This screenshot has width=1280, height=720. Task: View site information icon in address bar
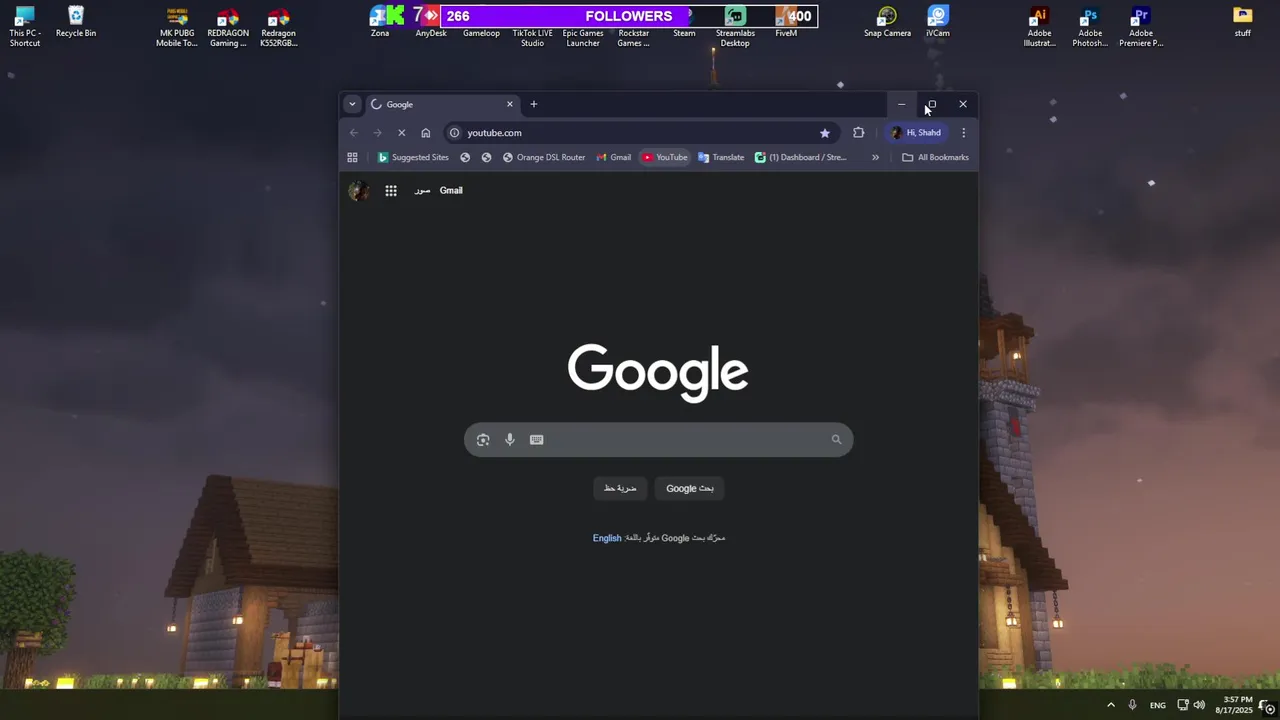[x=454, y=133]
